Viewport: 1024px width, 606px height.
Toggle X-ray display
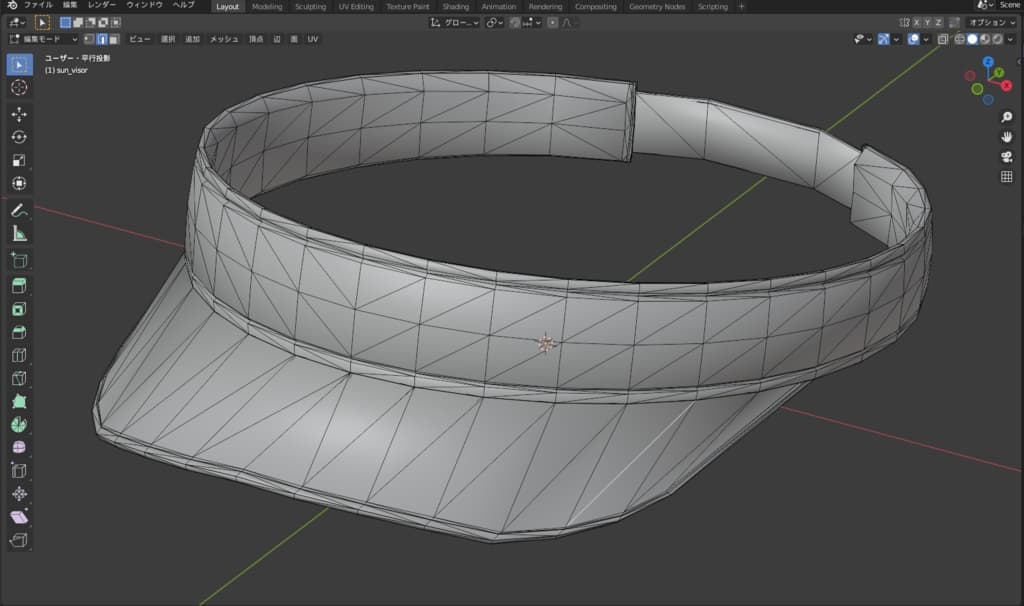[x=943, y=39]
